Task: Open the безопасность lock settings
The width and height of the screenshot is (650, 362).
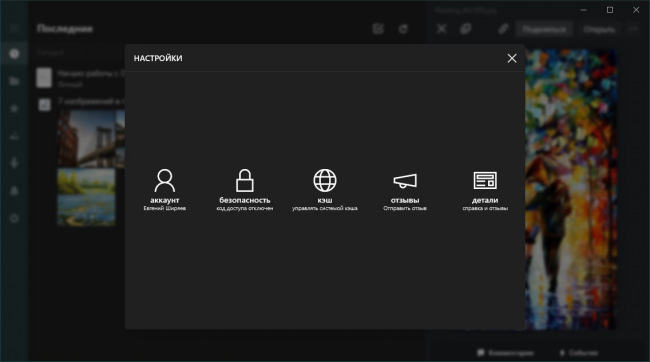Action: [x=245, y=190]
